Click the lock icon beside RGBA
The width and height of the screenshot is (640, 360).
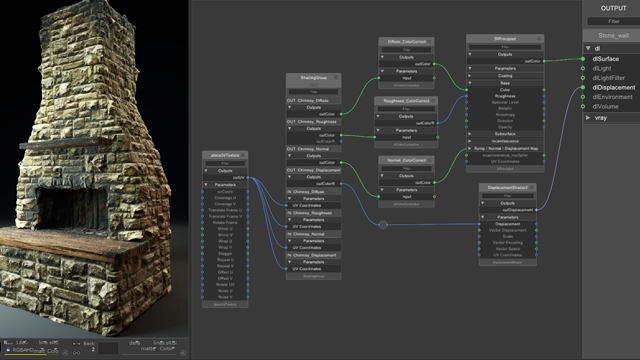point(8,350)
